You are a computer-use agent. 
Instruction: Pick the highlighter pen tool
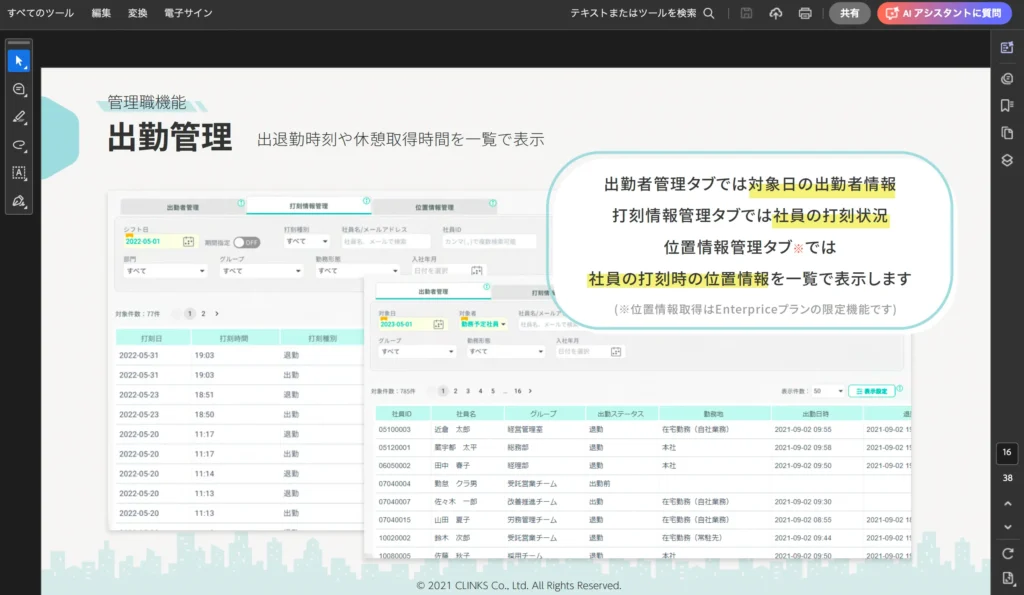click(19, 117)
